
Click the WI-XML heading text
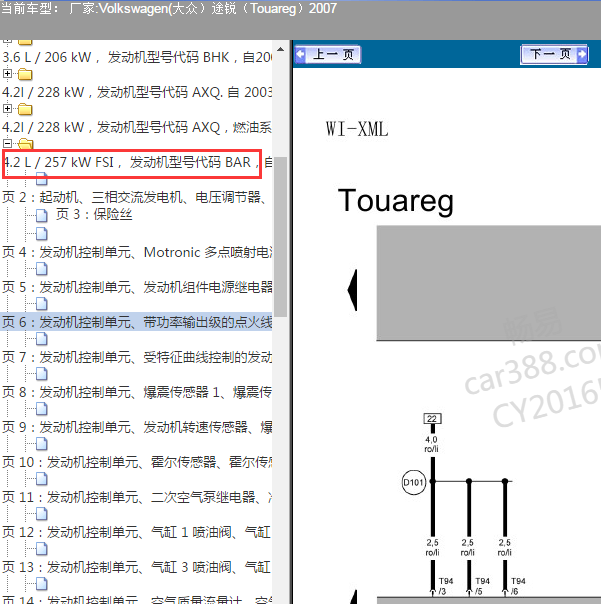(x=357, y=129)
